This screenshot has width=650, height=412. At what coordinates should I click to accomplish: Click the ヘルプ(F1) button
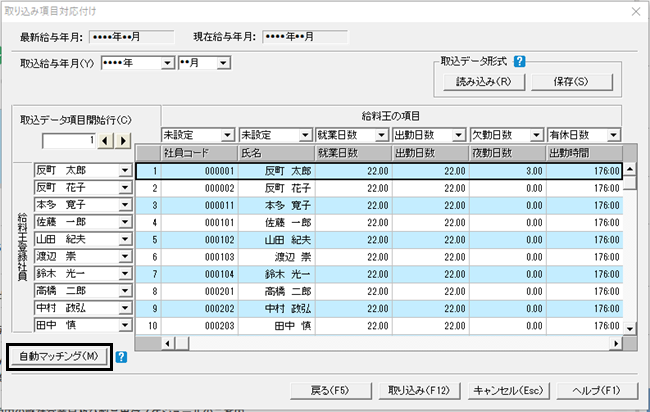click(597, 390)
